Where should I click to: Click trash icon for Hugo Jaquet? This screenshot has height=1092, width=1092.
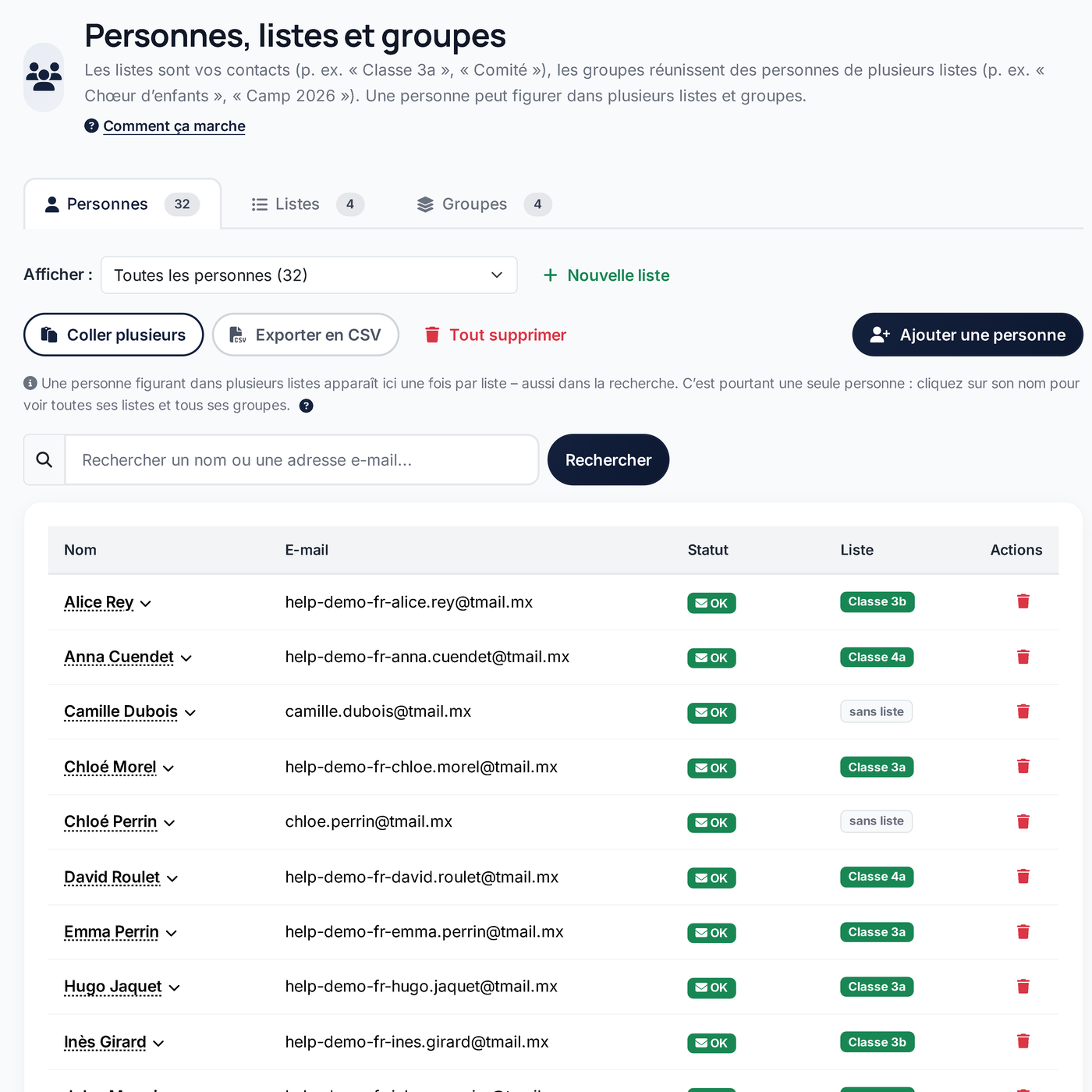click(x=1023, y=987)
